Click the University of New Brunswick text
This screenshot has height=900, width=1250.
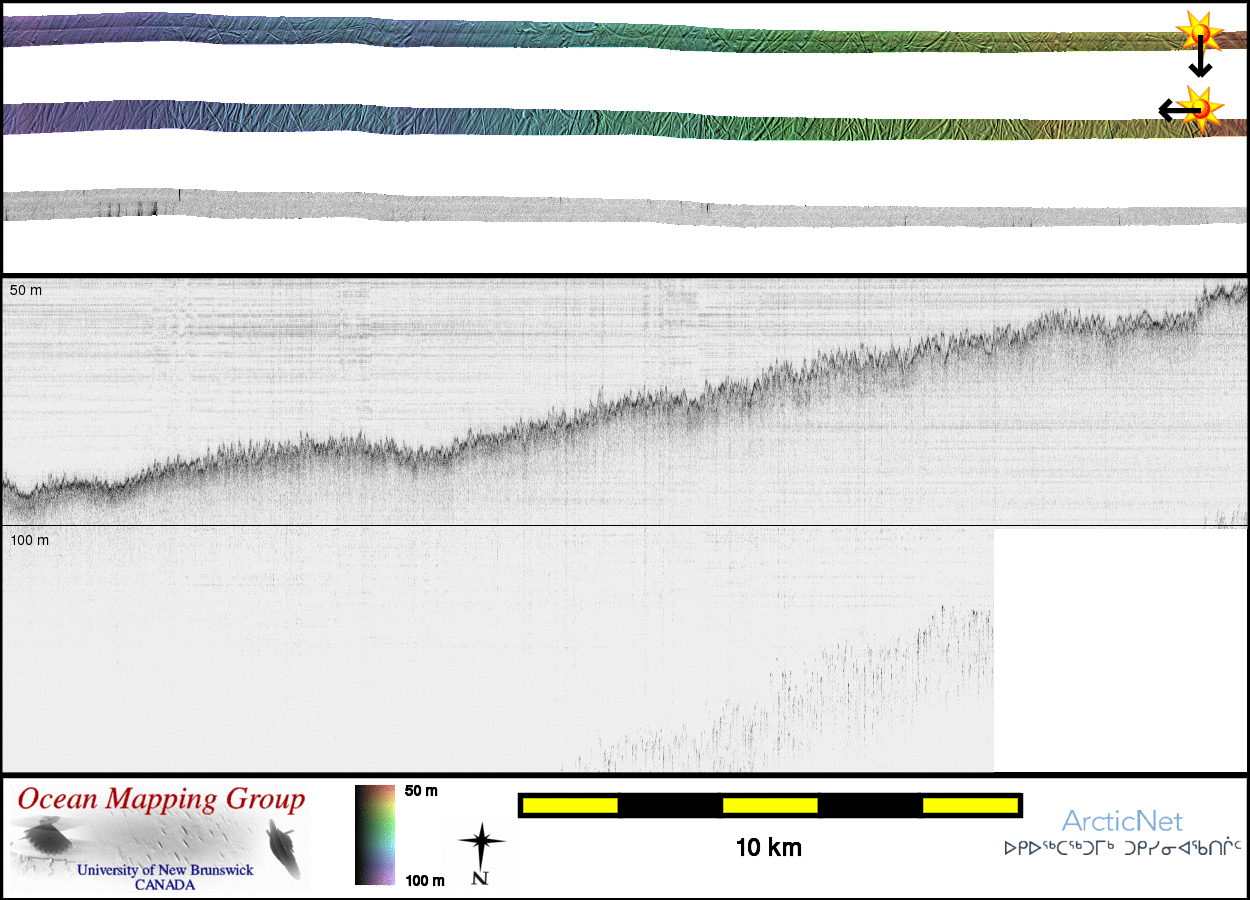click(x=165, y=870)
